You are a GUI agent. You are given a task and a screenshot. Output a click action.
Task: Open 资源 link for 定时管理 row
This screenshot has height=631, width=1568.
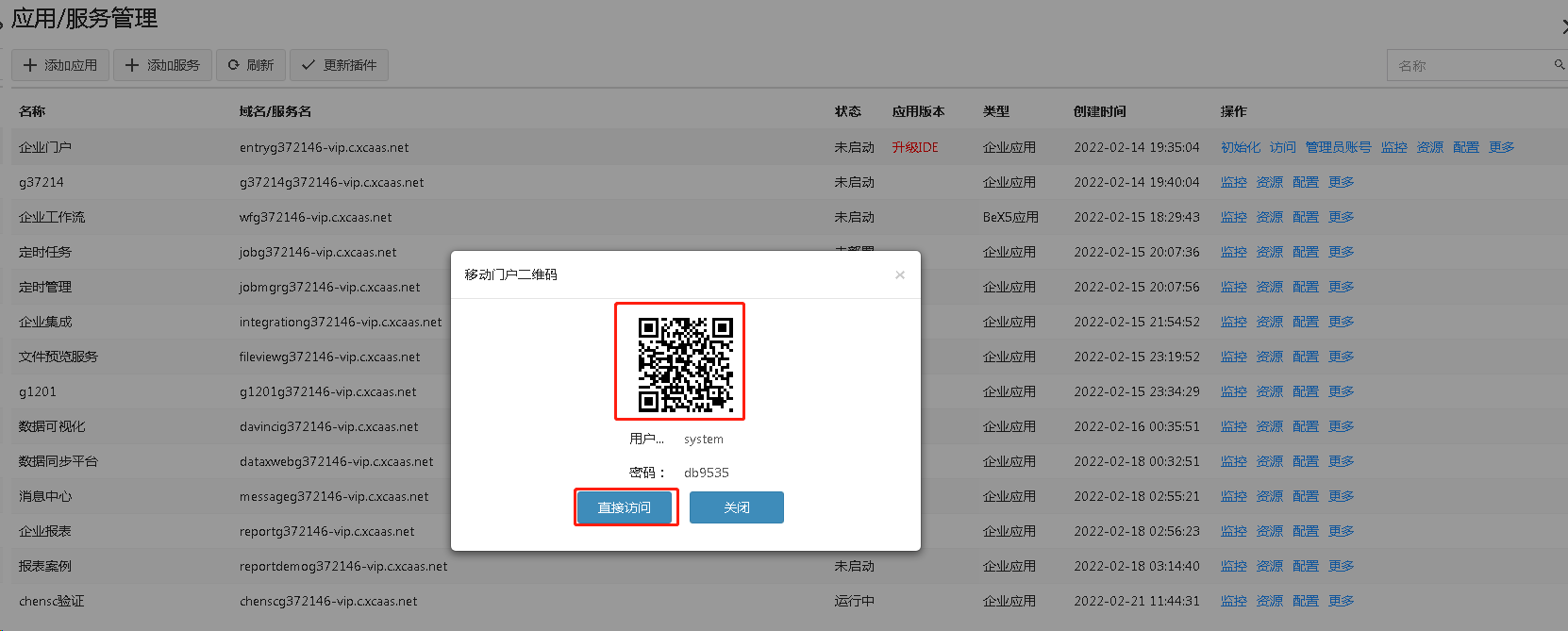click(1270, 287)
